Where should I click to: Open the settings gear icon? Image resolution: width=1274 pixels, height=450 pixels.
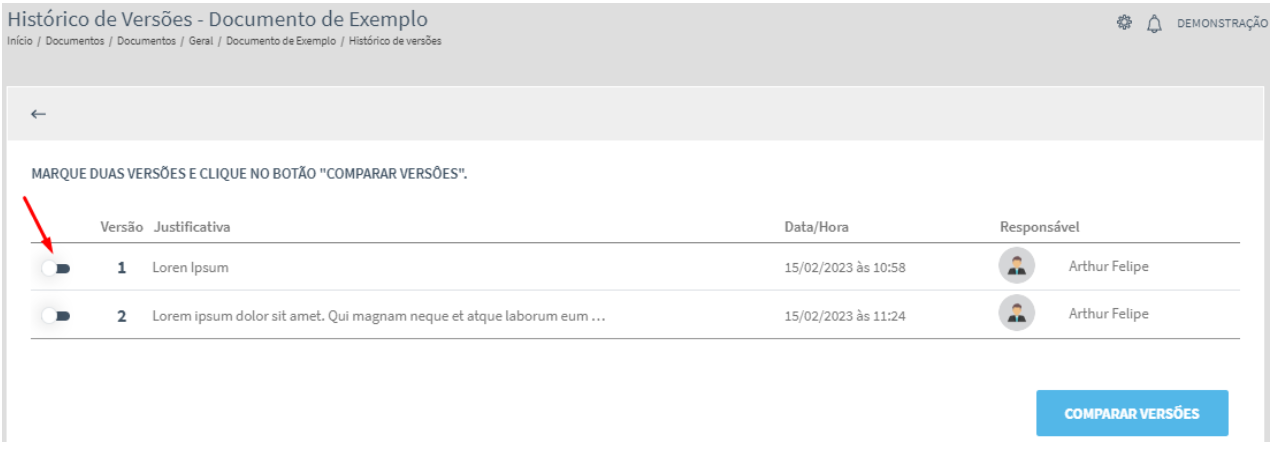tap(1124, 22)
